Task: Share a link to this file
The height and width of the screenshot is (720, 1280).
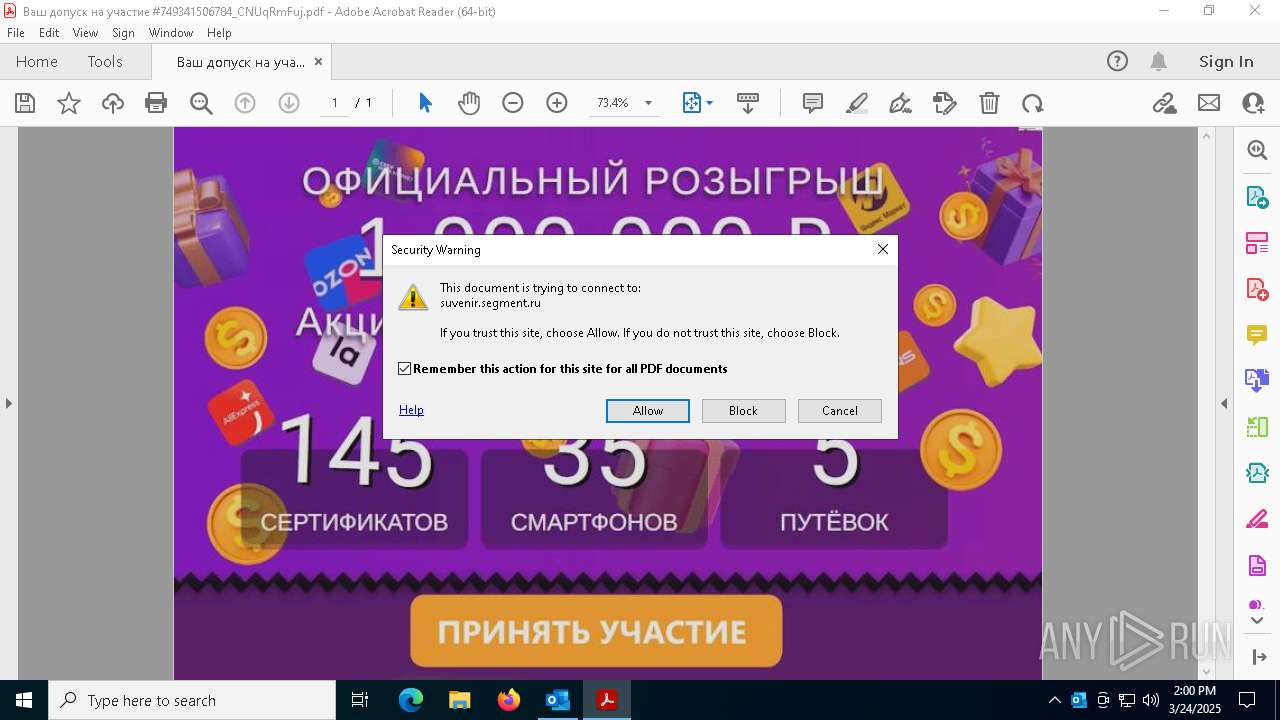Action: [1165, 103]
